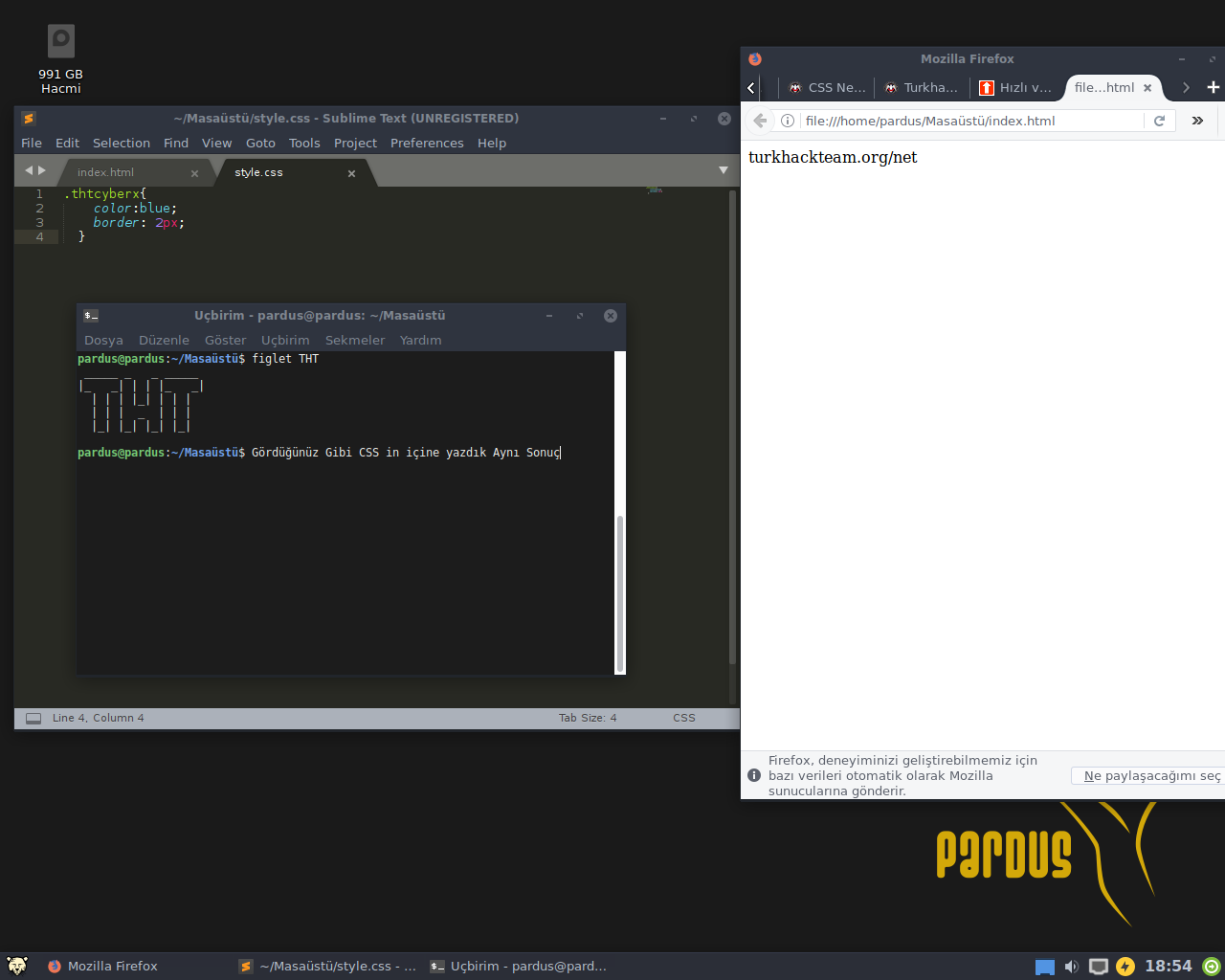Image resolution: width=1225 pixels, height=980 pixels.
Task: Go to next tab with Sublime right arrow
Action: click(41, 170)
